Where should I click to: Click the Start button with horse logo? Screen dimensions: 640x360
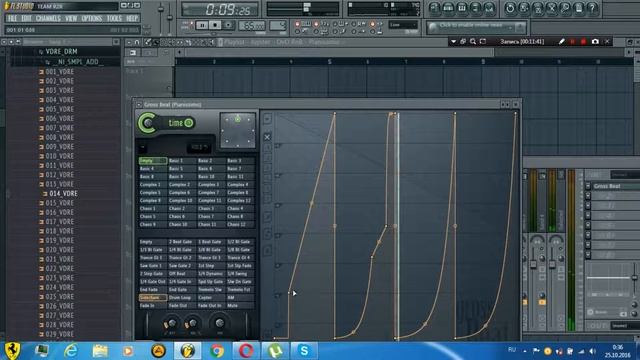[x=13, y=351]
